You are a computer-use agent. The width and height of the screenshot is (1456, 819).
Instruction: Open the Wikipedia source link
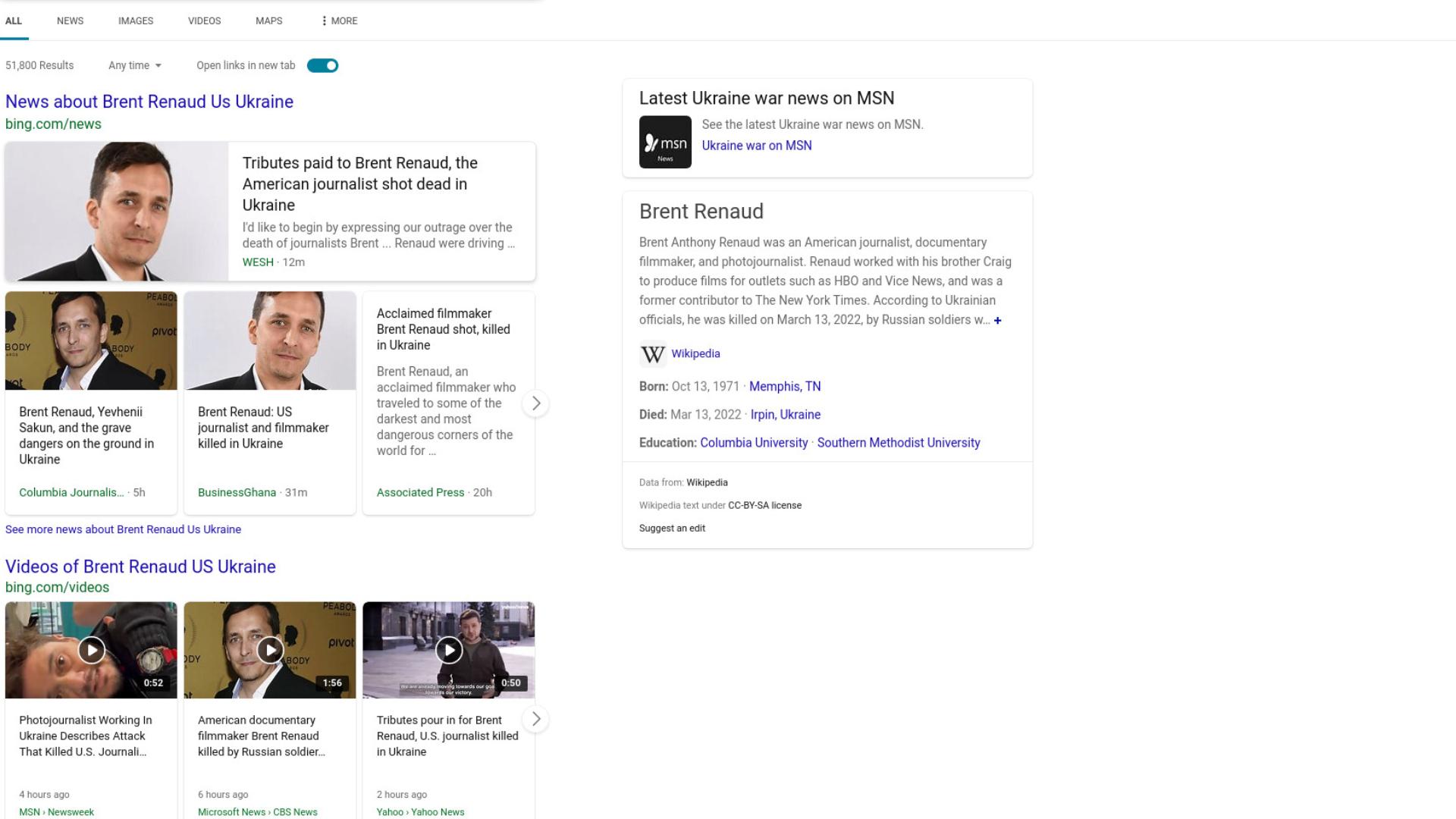[695, 353]
